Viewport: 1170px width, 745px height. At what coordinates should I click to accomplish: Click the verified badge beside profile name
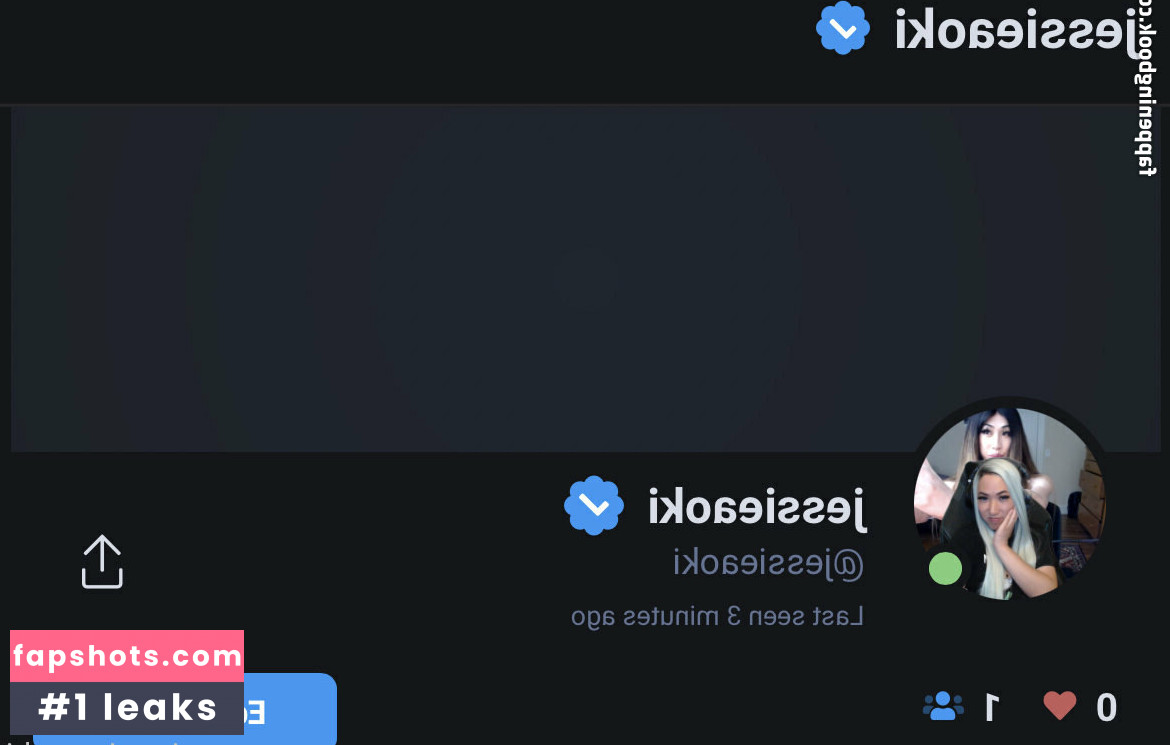tap(594, 505)
